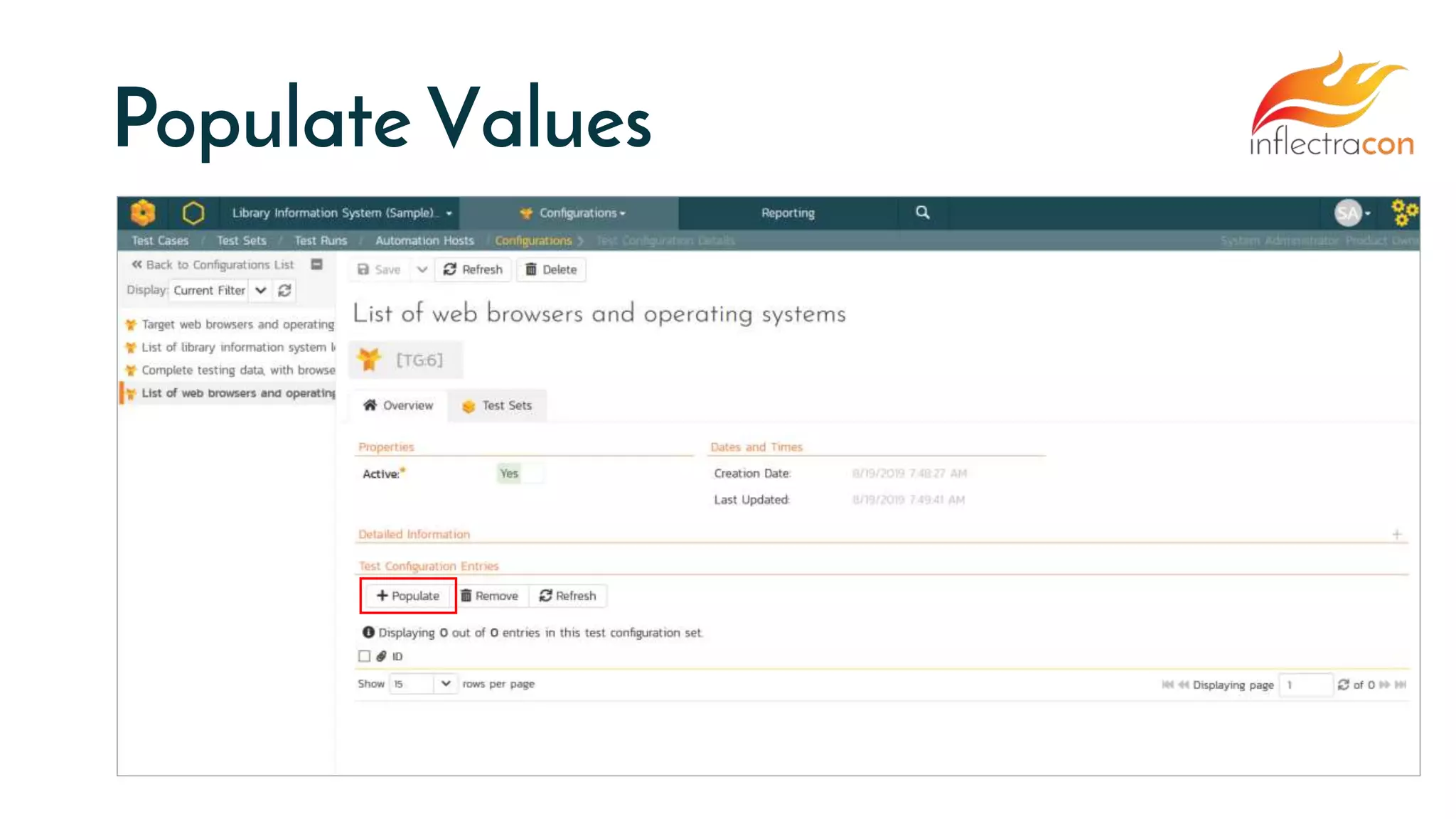Click the Save button
The image size is (1456, 819).
pyautogui.click(x=380, y=269)
